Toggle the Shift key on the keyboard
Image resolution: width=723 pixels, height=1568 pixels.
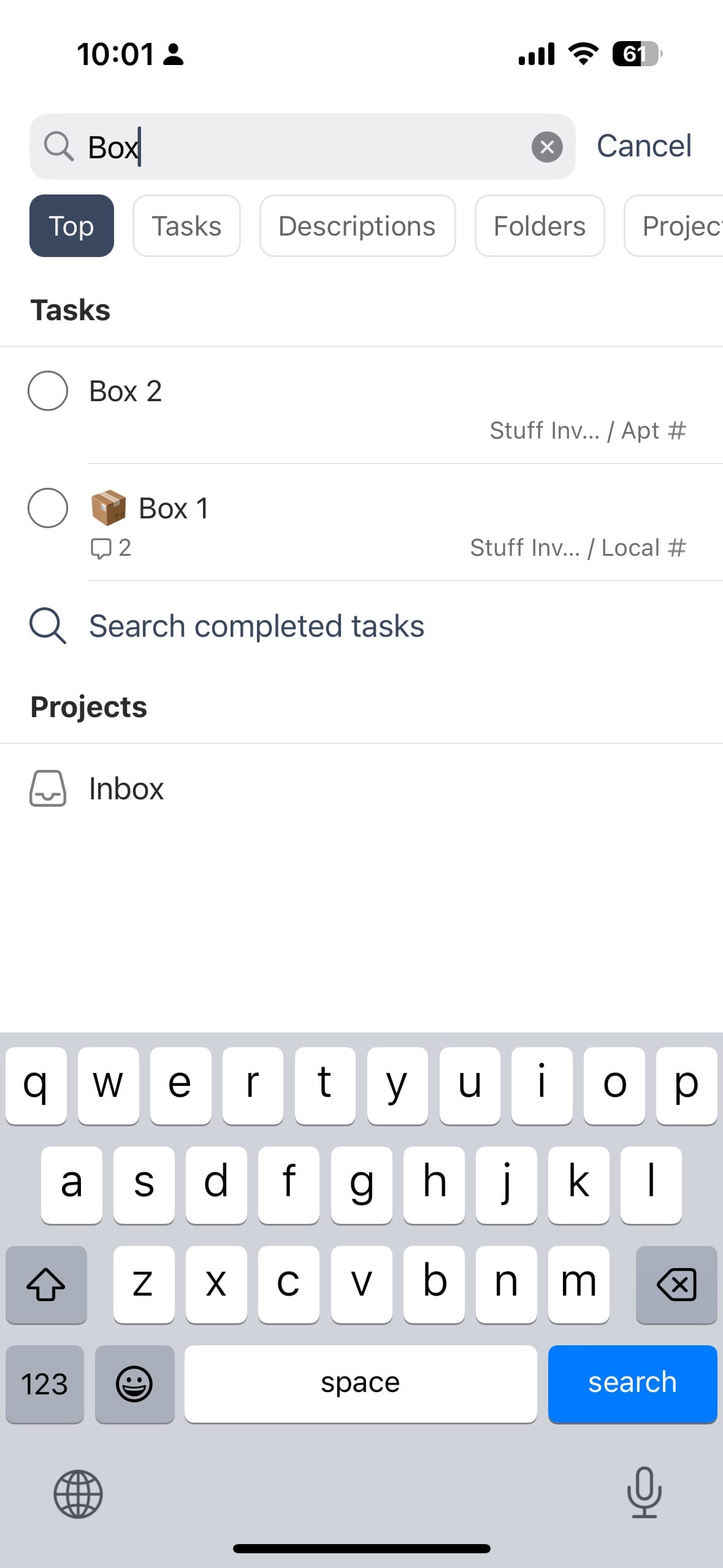coord(46,1285)
